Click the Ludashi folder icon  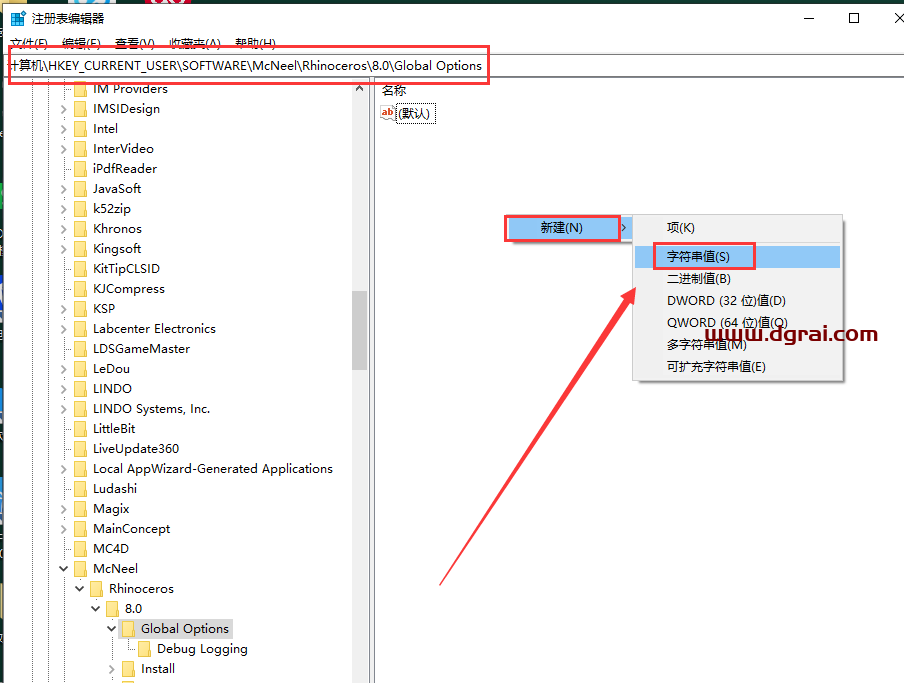(x=81, y=489)
